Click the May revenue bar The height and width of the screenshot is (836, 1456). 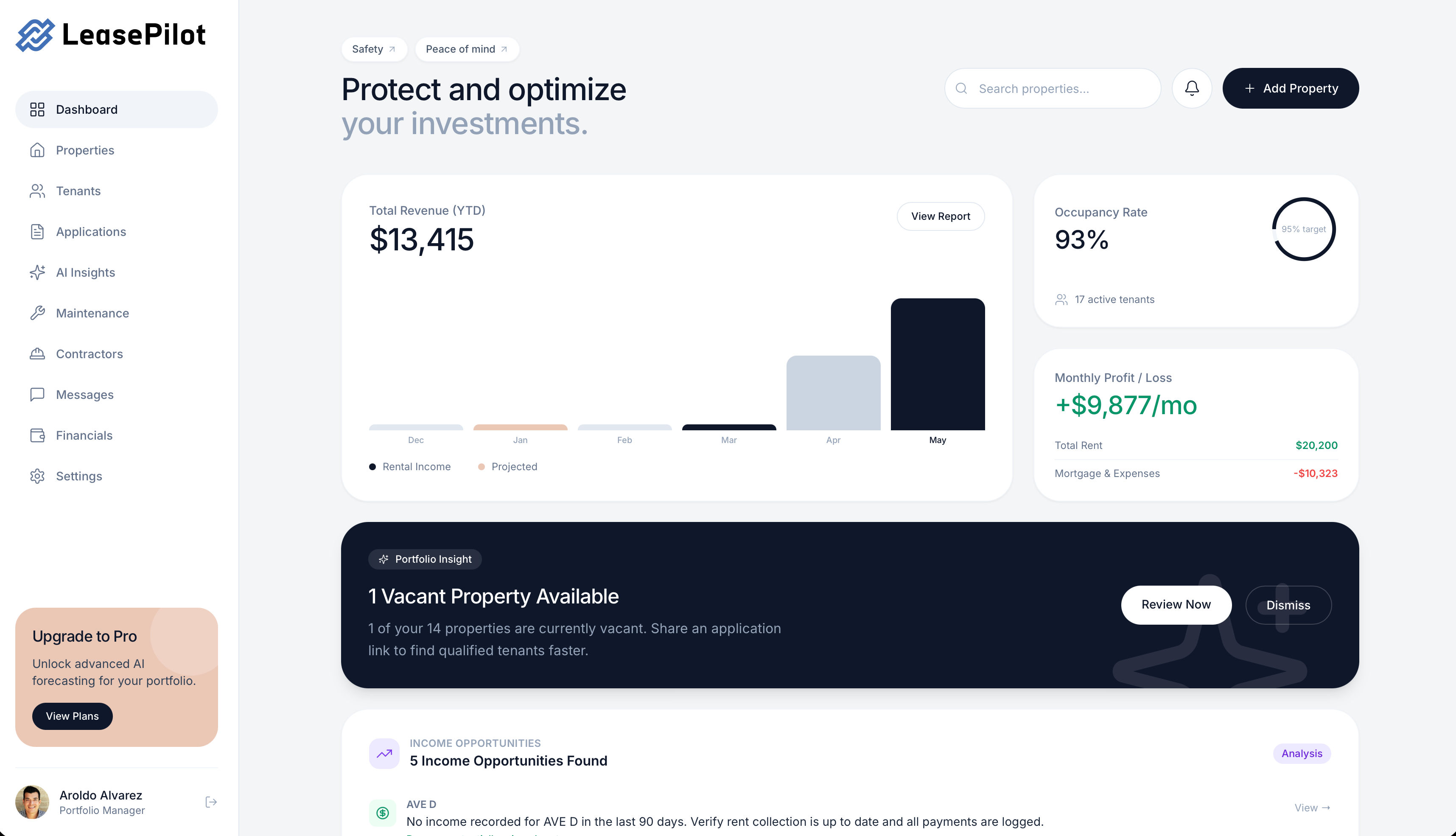(937, 364)
